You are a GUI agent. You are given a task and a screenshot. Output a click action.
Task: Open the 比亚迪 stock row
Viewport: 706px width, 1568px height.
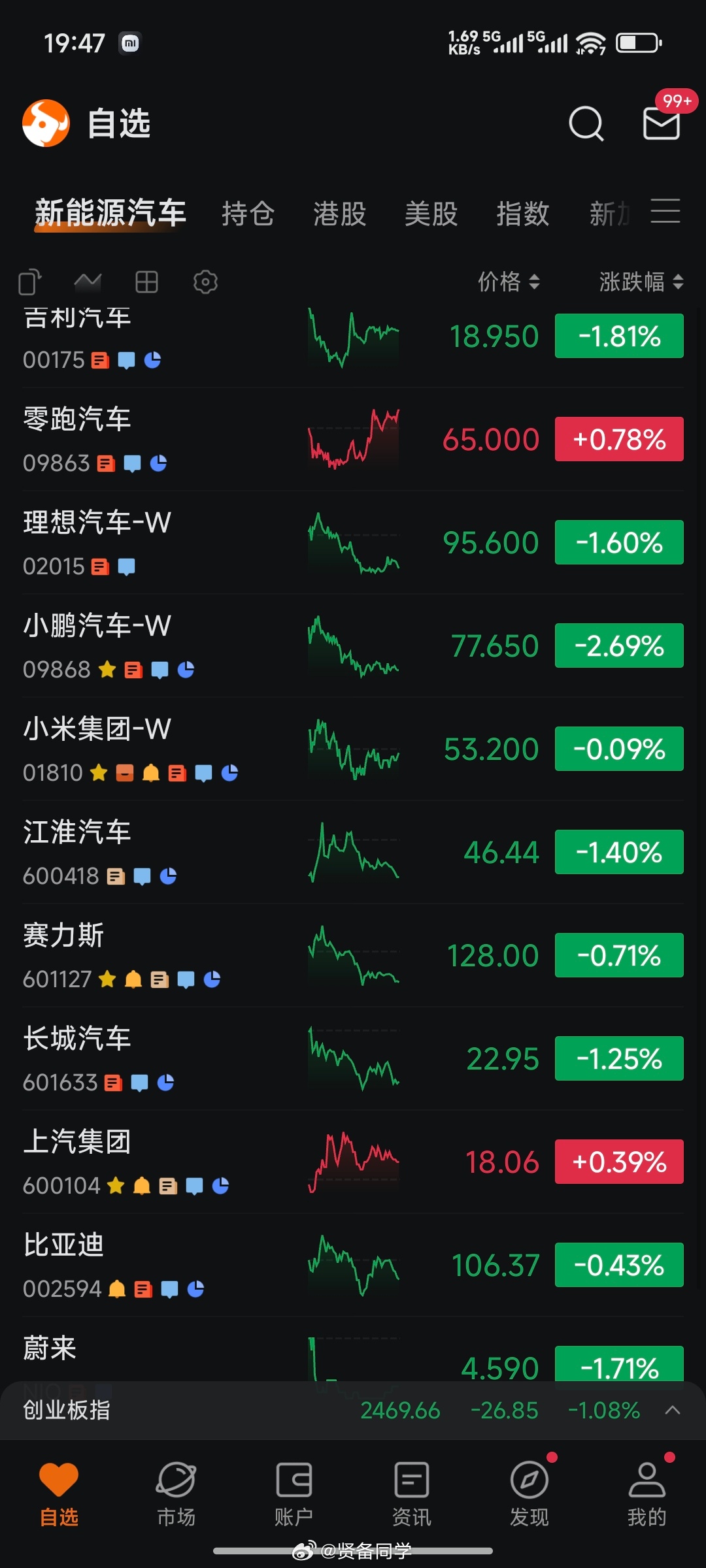tap(353, 1266)
